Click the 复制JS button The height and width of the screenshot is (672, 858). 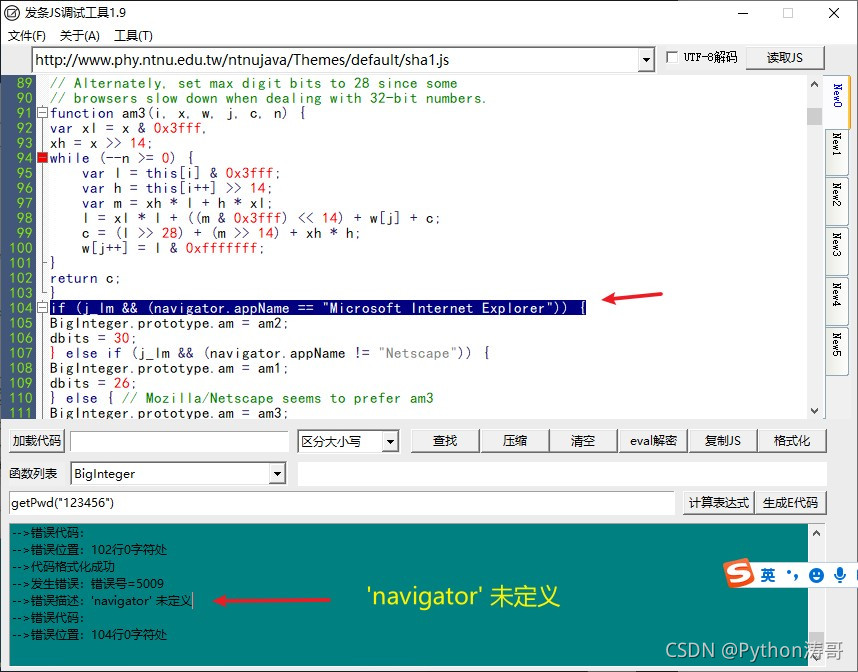pyautogui.click(x=723, y=441)
